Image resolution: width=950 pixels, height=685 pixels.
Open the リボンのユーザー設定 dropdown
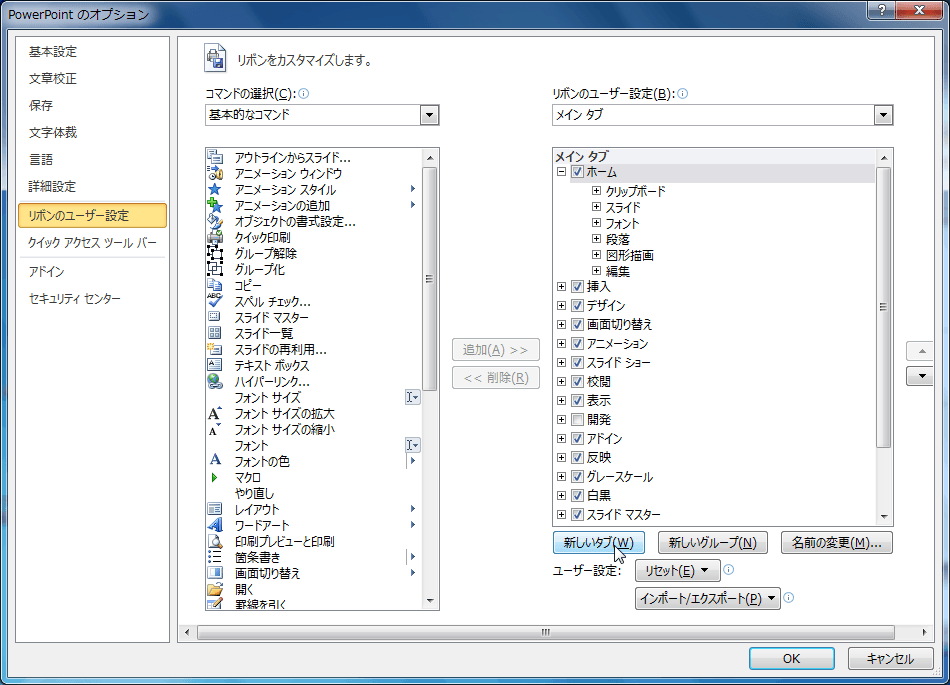883,114
